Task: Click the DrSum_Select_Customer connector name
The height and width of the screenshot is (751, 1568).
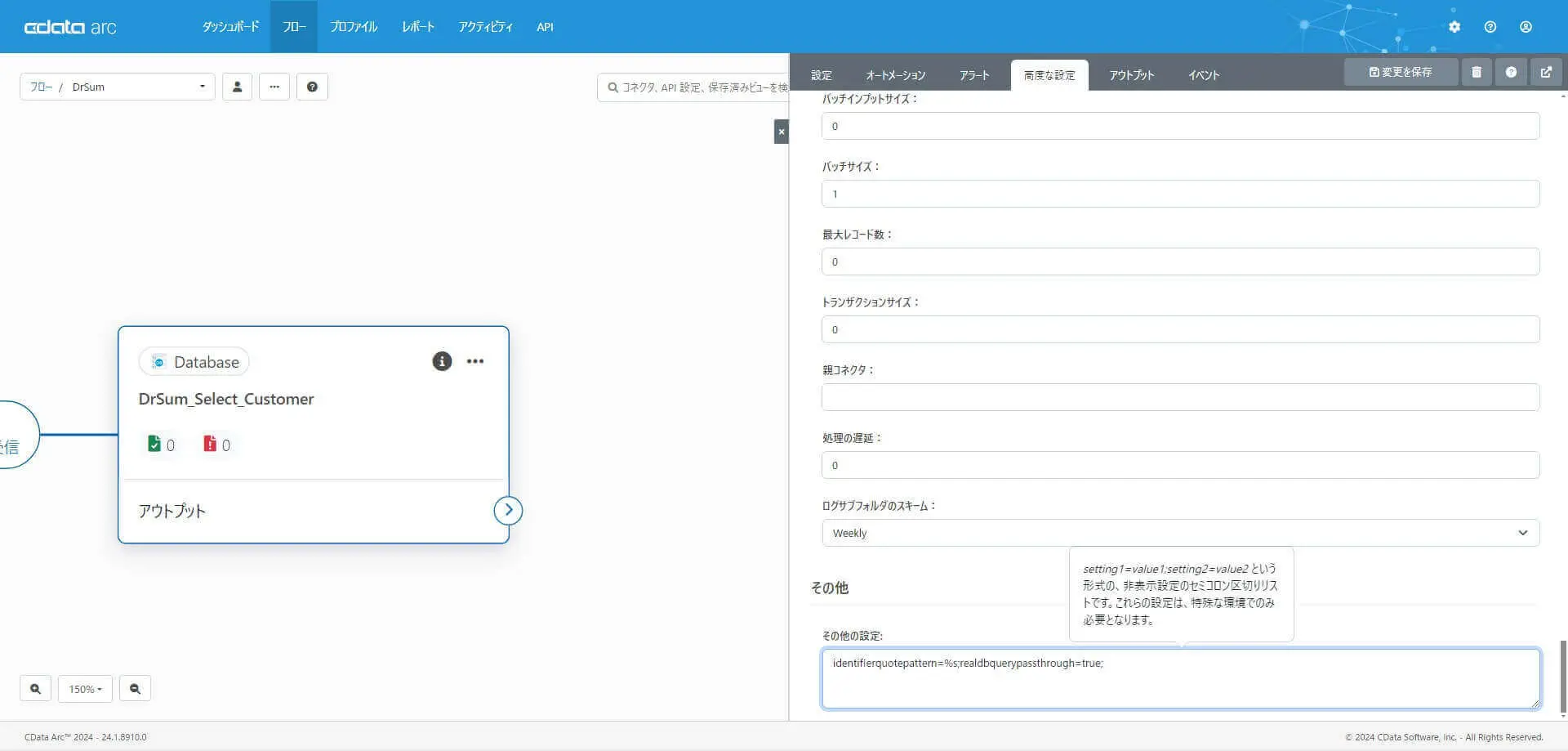Action: coord(226,399)
